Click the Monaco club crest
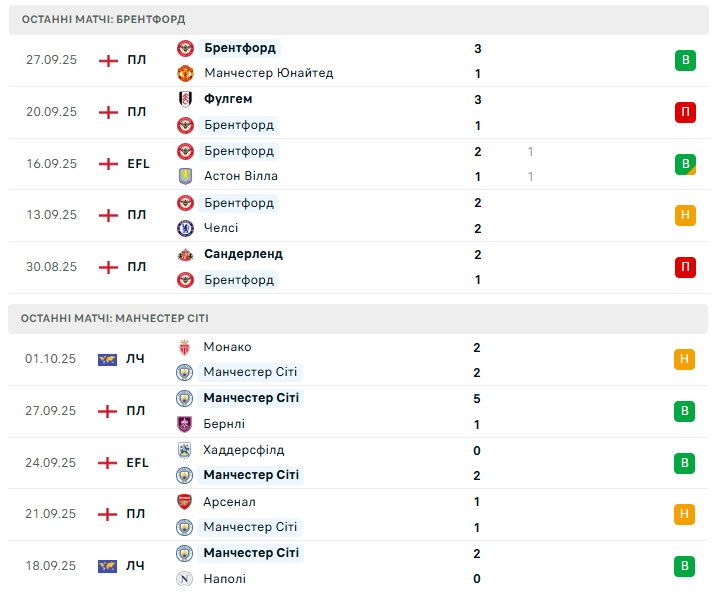The height and width of the screenshot is (603, 717). click(x=185, y=347)
